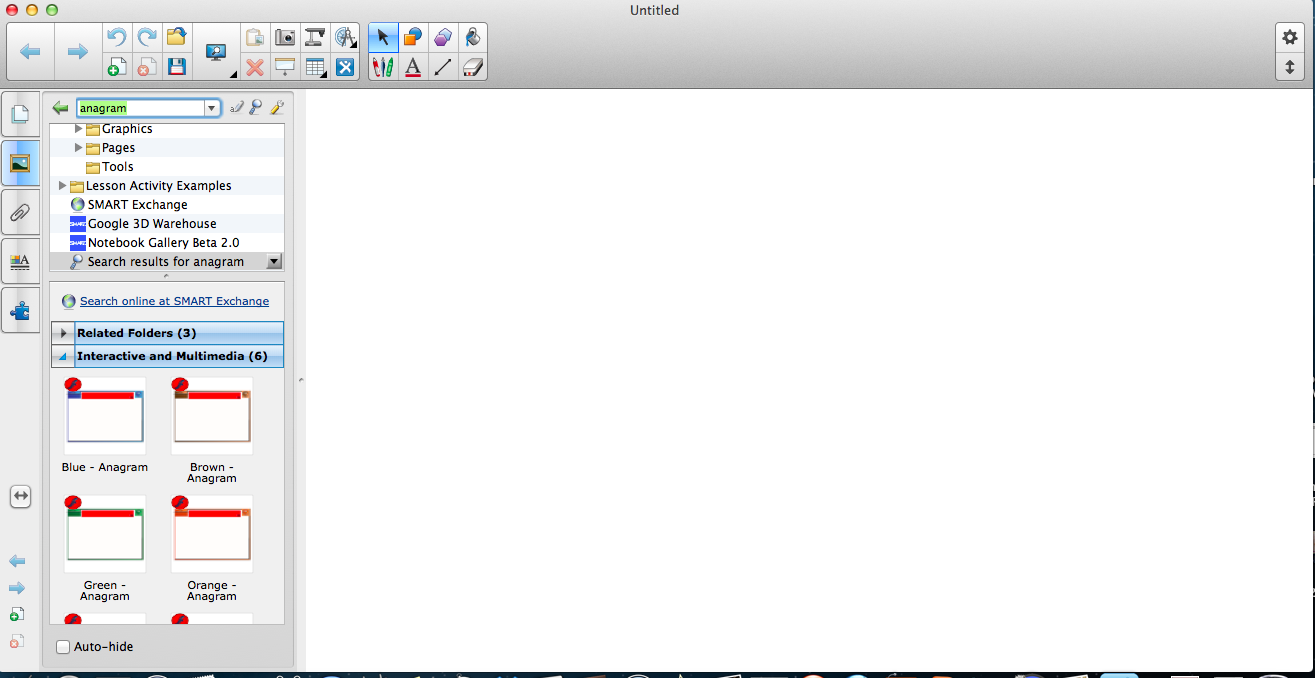Click the Undo icon in toolbar
The width and height of the screenshot is (1315, 678).
[x=116, y=37]
